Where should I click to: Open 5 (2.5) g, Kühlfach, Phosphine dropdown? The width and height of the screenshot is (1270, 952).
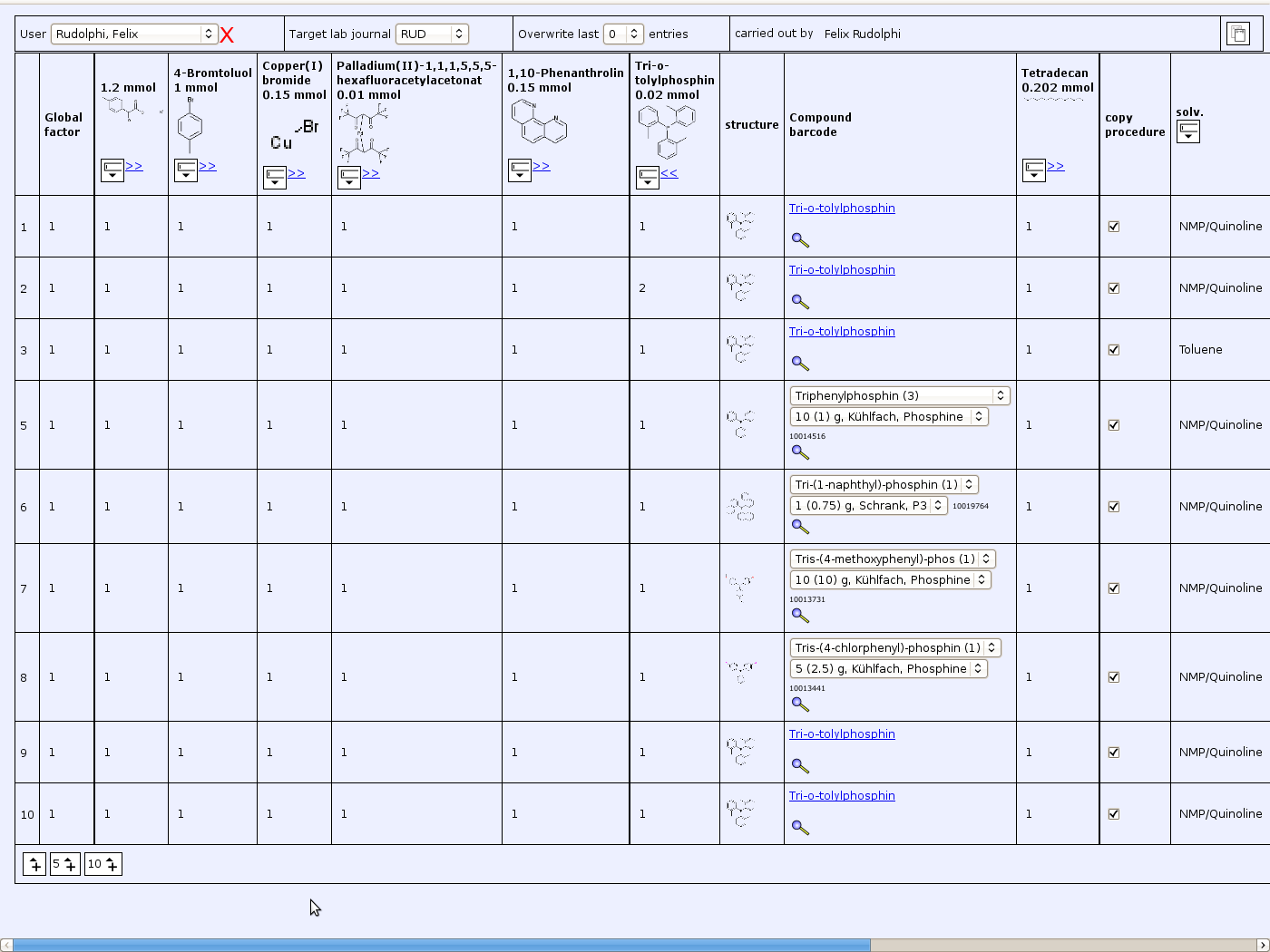[x=889, y=669]
